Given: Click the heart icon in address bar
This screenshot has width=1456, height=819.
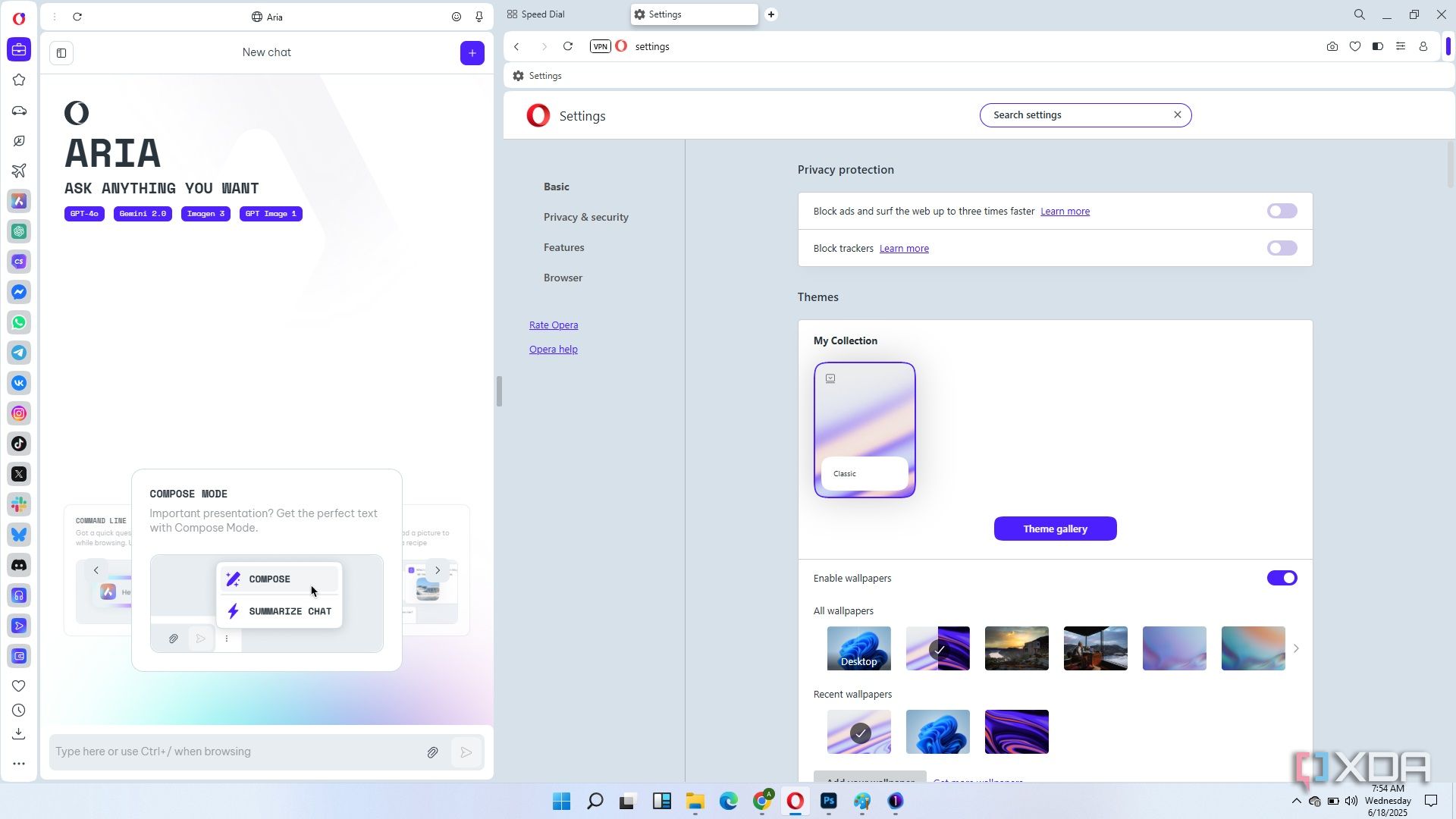Looking at the screenshot, I should [x=1355, y=46].
